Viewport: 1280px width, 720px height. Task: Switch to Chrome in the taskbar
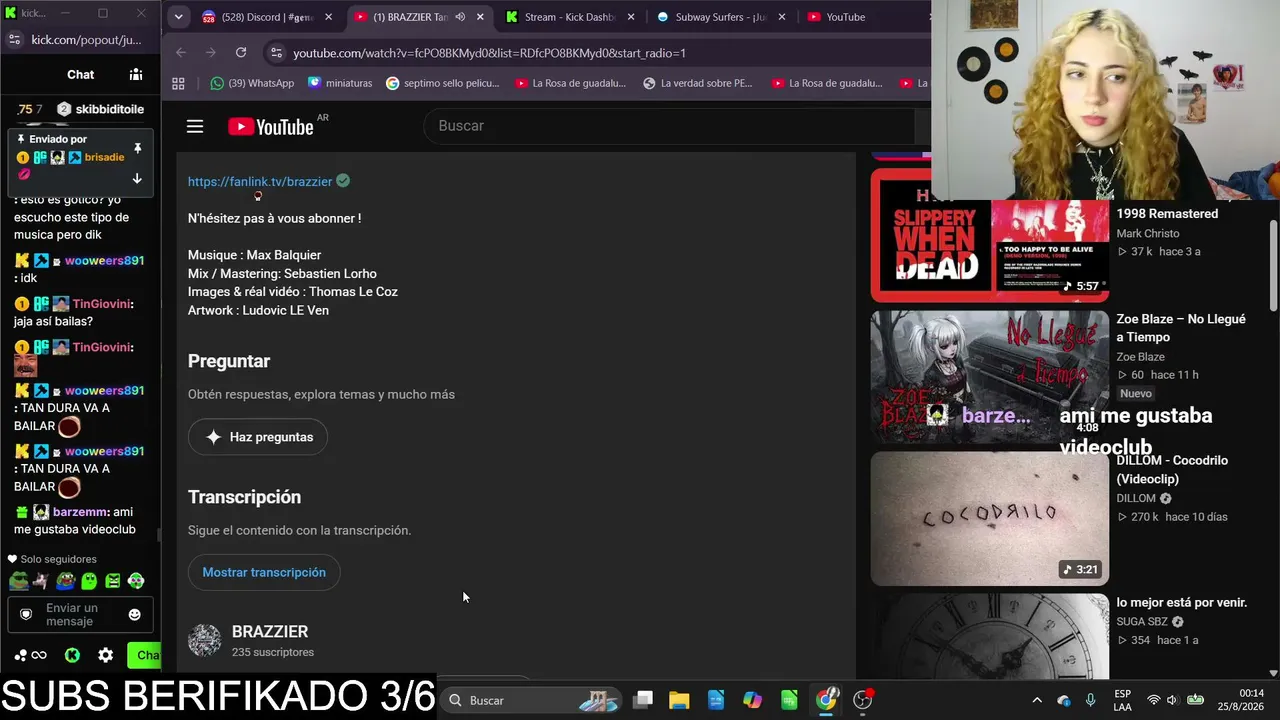[826, 700]
